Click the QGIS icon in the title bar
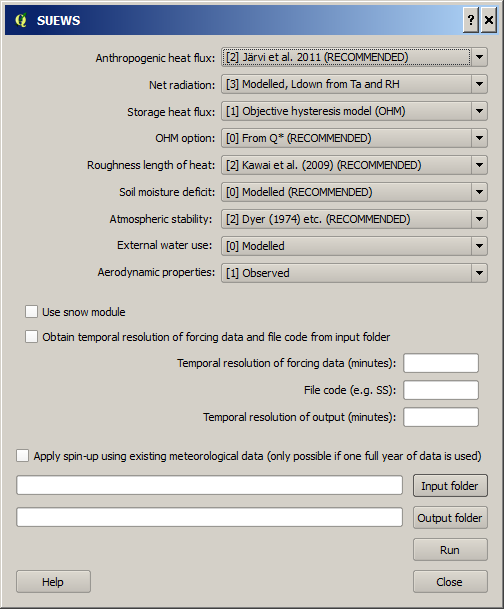This screenshot has width=504, height=609. click(21, 20)
